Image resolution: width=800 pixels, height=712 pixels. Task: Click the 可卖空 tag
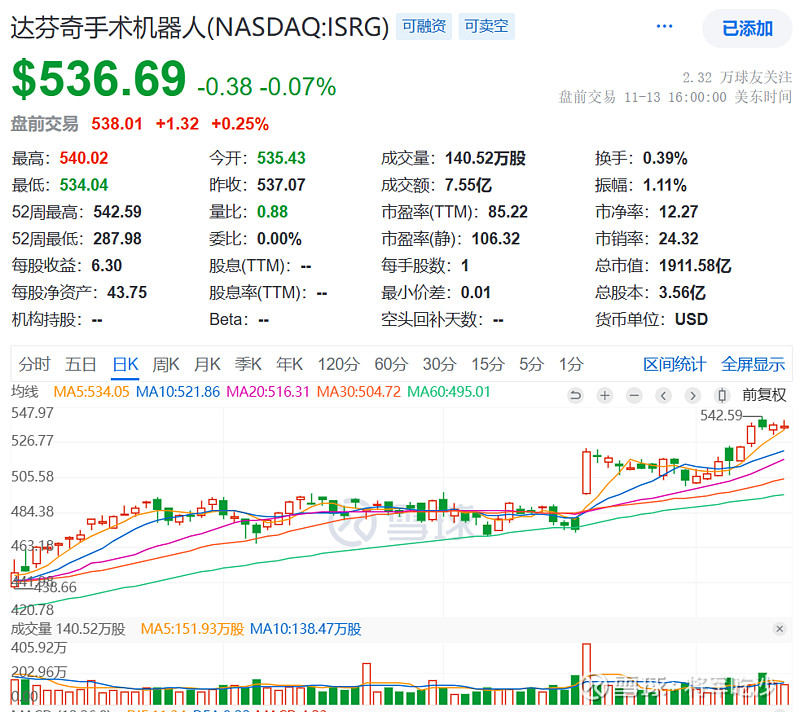(x=487, y=26)
